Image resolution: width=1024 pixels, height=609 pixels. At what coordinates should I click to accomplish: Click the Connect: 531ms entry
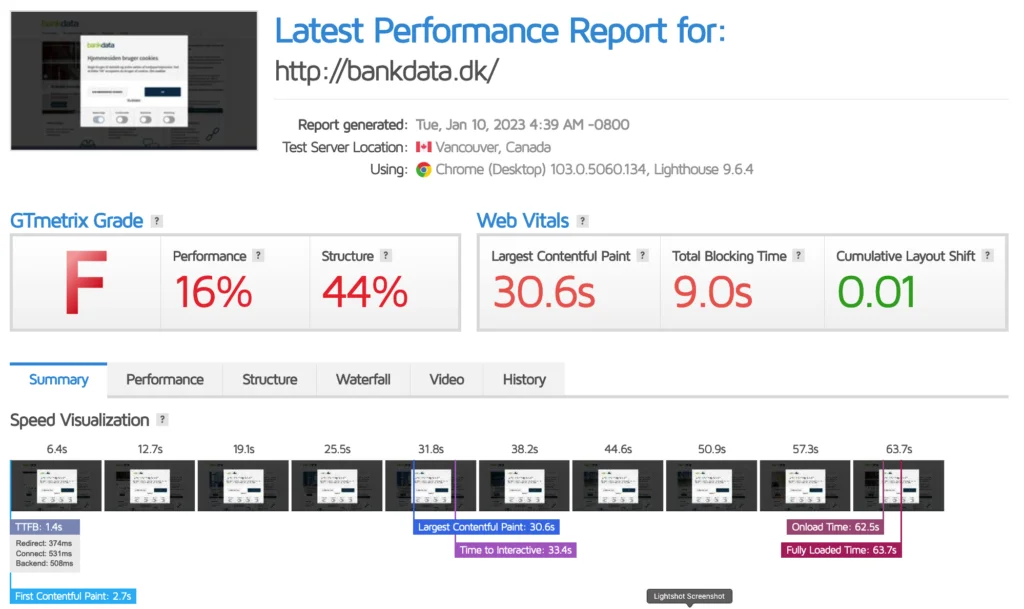coord(44,554)
